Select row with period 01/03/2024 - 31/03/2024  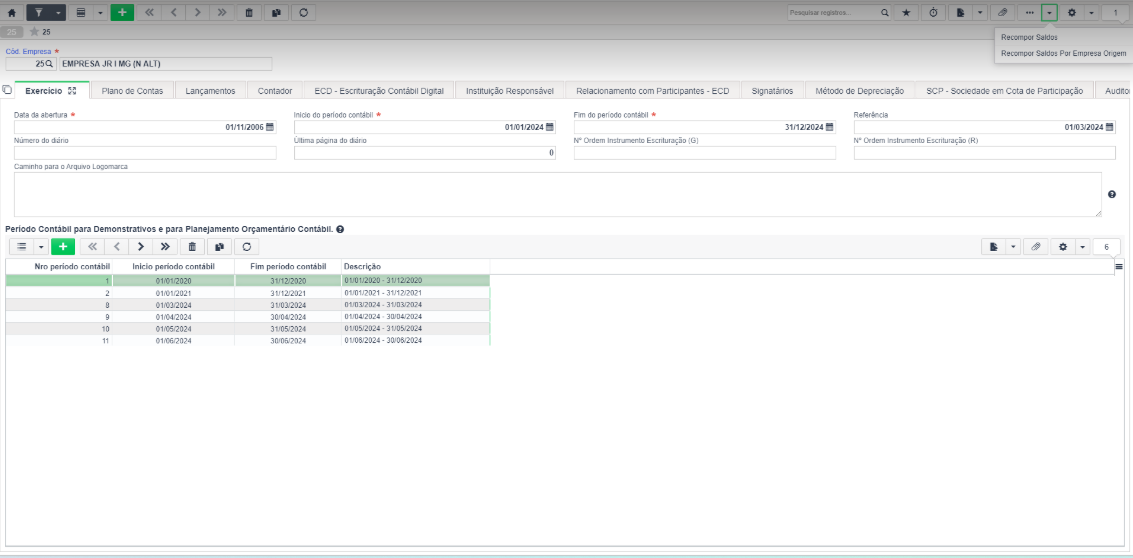[248, 306]
